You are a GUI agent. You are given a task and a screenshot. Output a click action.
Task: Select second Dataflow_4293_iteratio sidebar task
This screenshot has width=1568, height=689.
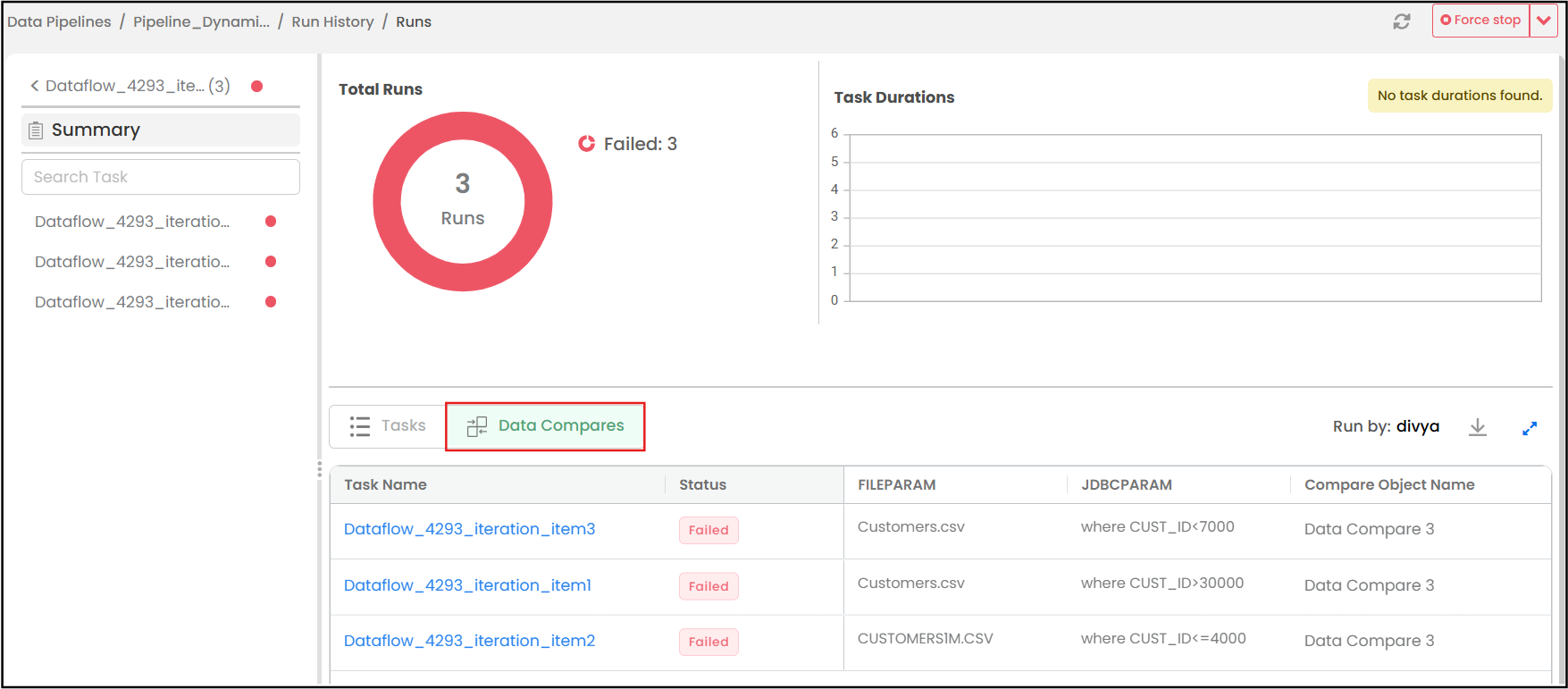[132, 262]
